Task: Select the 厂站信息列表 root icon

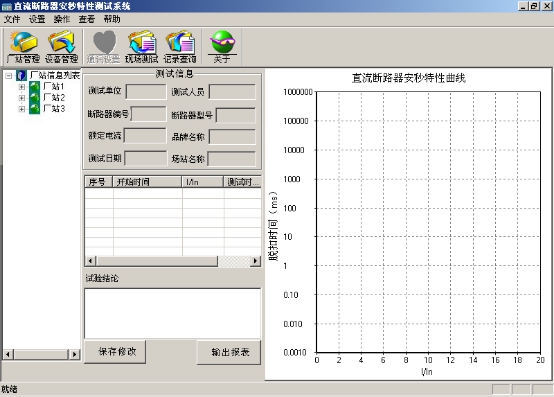Action: click(x=21, y=75)
